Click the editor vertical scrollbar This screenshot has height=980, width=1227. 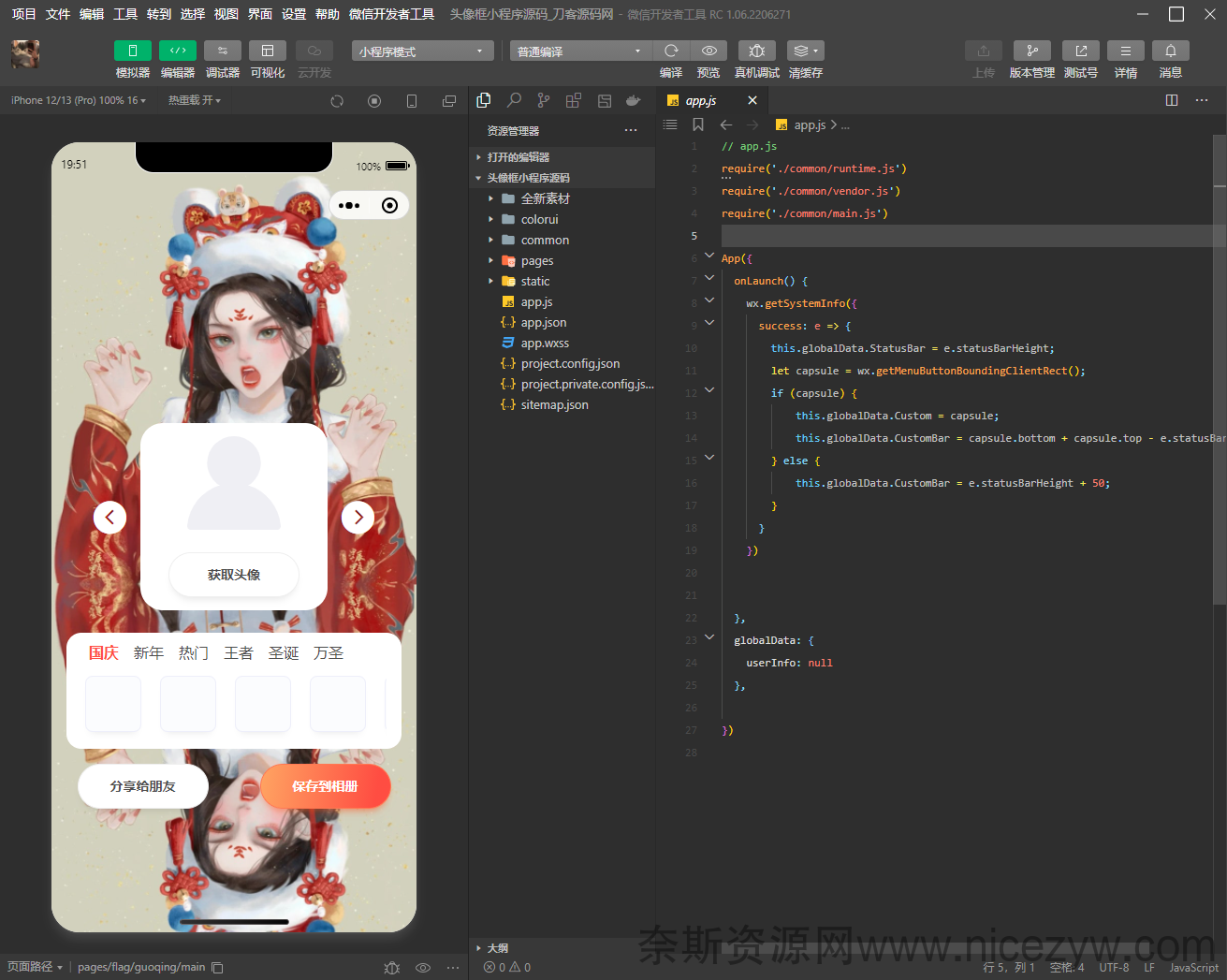pos(1220,369)
